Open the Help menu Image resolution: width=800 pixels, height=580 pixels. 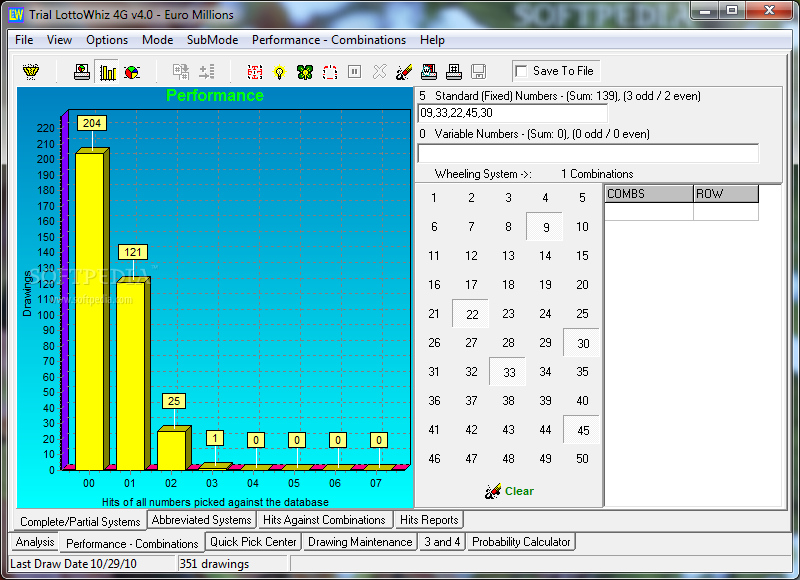[432, 40]
